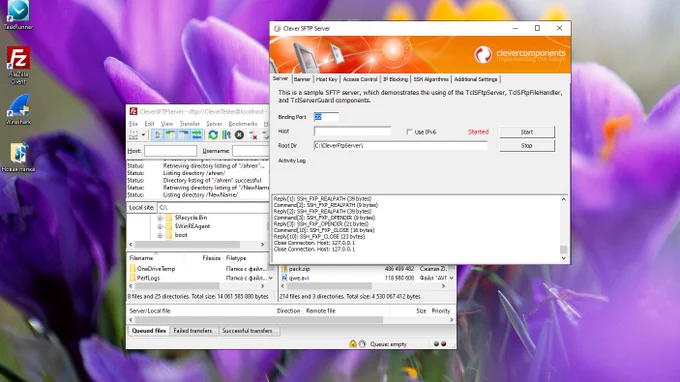Click the Stop button in SFTP Server
The height and width of the screenshot is (382, 680).
tap(526, 146)
